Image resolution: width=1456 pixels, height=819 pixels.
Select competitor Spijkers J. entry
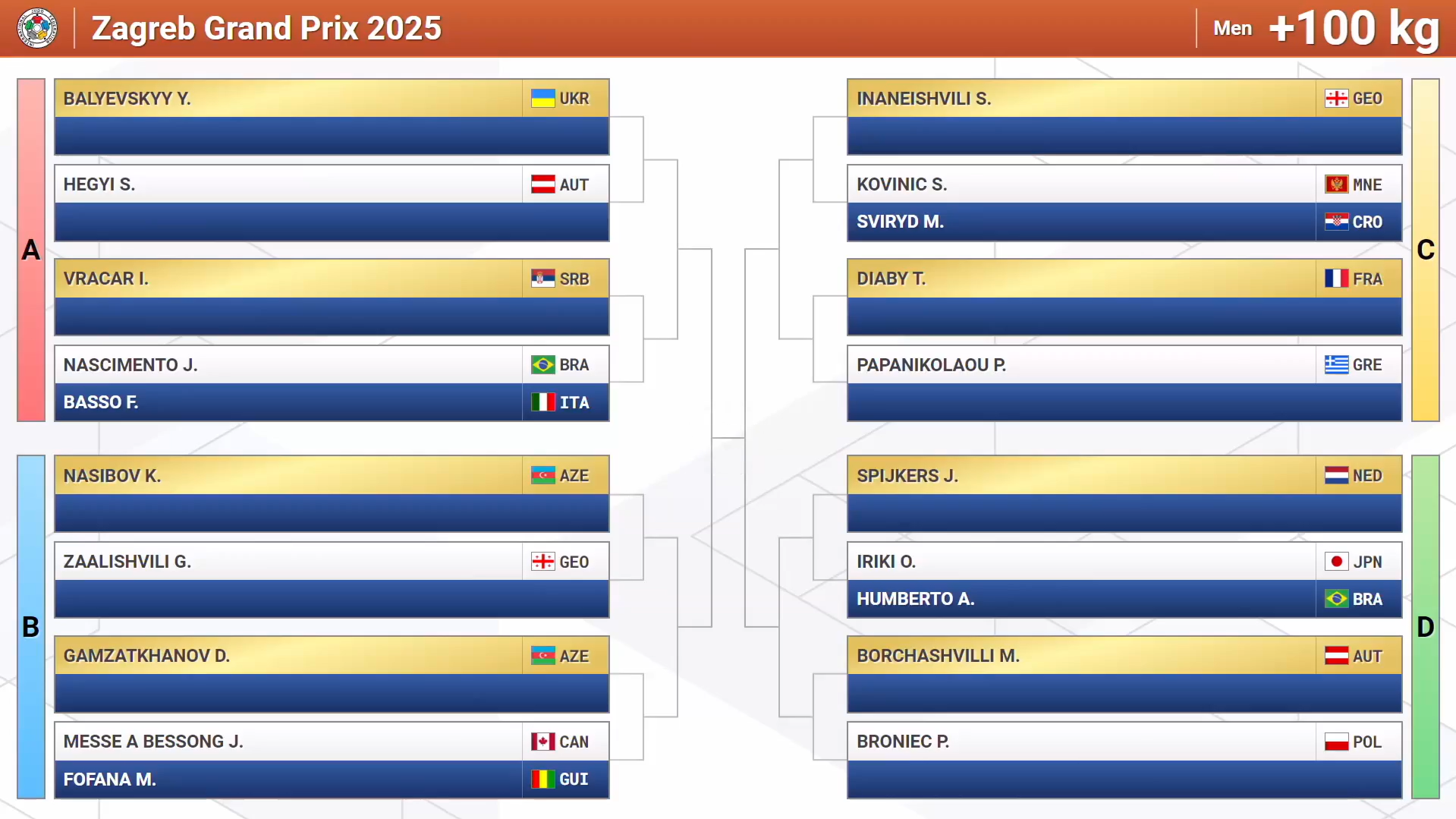click(907, 476)
